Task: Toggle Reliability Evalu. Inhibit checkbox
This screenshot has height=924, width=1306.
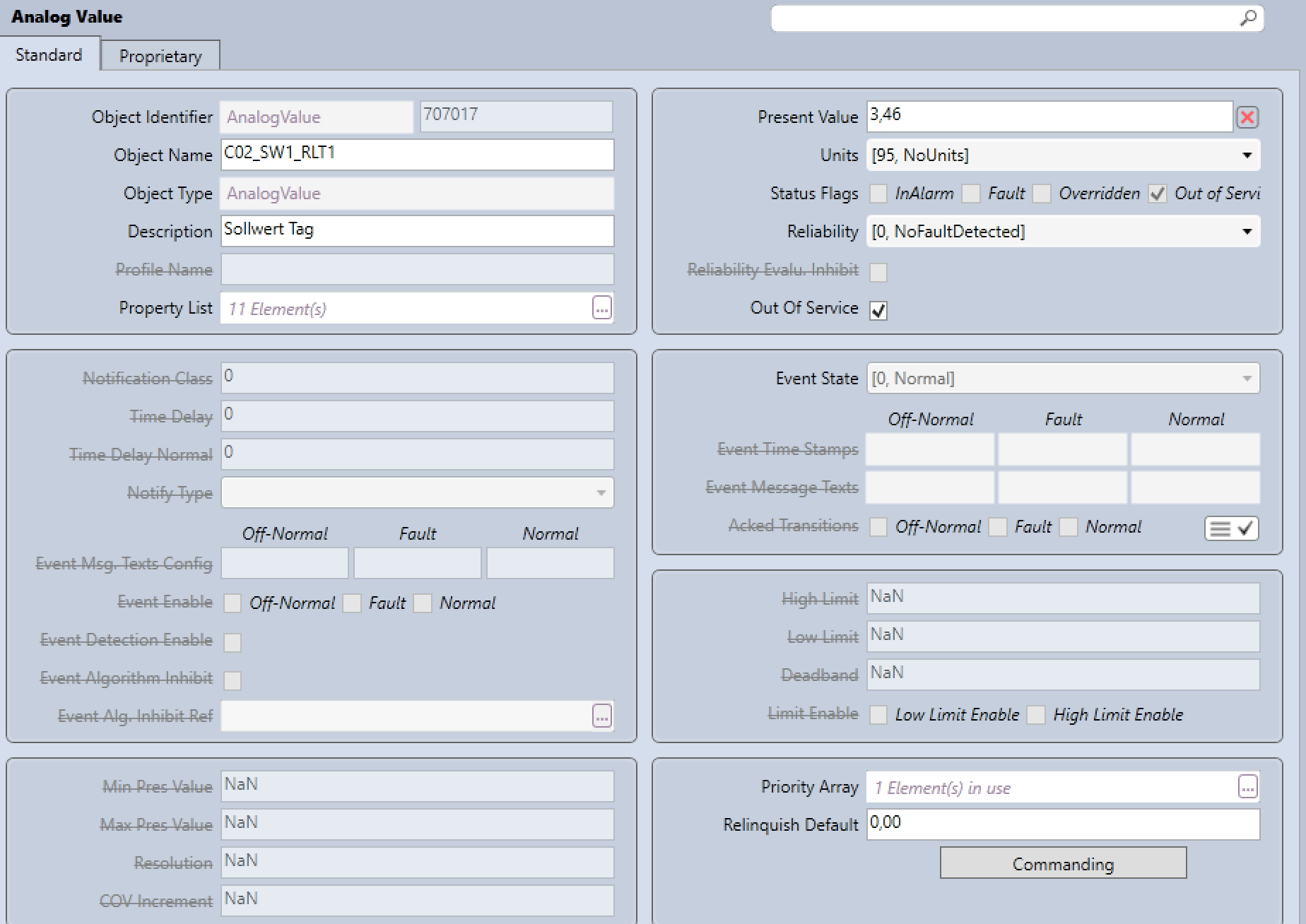Action: pyautogui.click(x=878, y=272)
